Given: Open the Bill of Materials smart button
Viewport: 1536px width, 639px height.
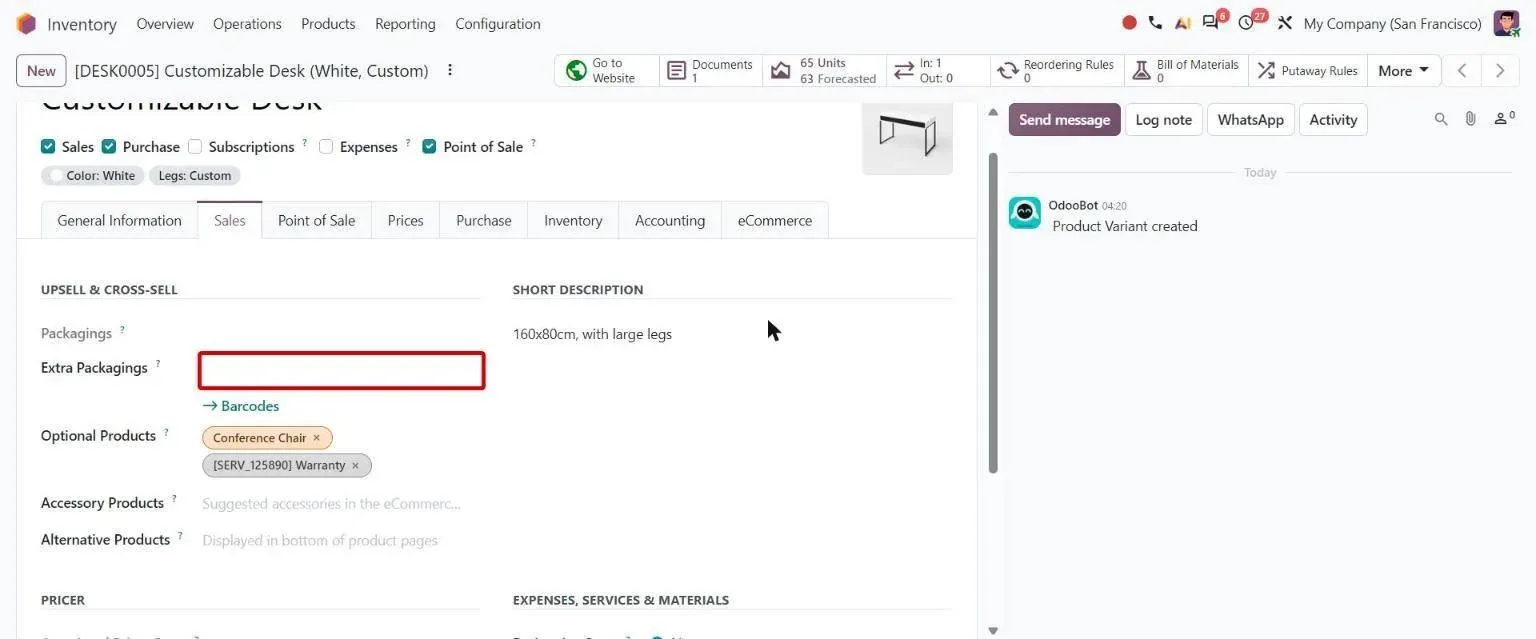Looking at the screenshot, I should pos(1186,70).
